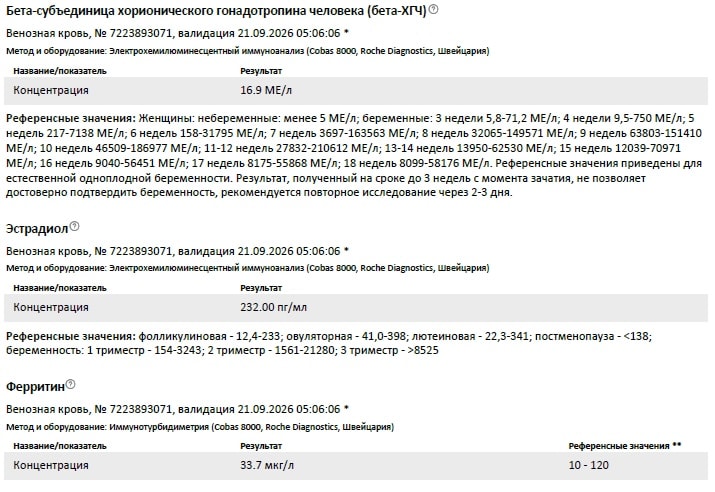Viewport: 715px width, 492px height.
Task: Click the Референсные значения ** column header
Action: click(x=625, y=446)
